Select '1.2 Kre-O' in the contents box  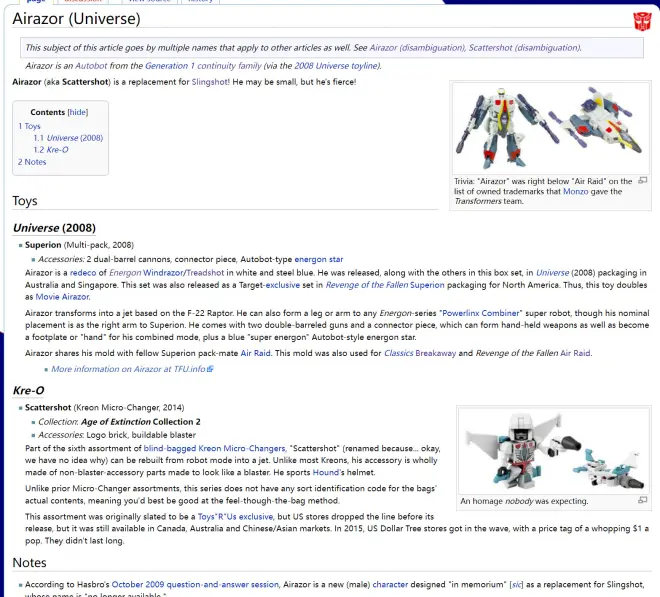point(50,150)
